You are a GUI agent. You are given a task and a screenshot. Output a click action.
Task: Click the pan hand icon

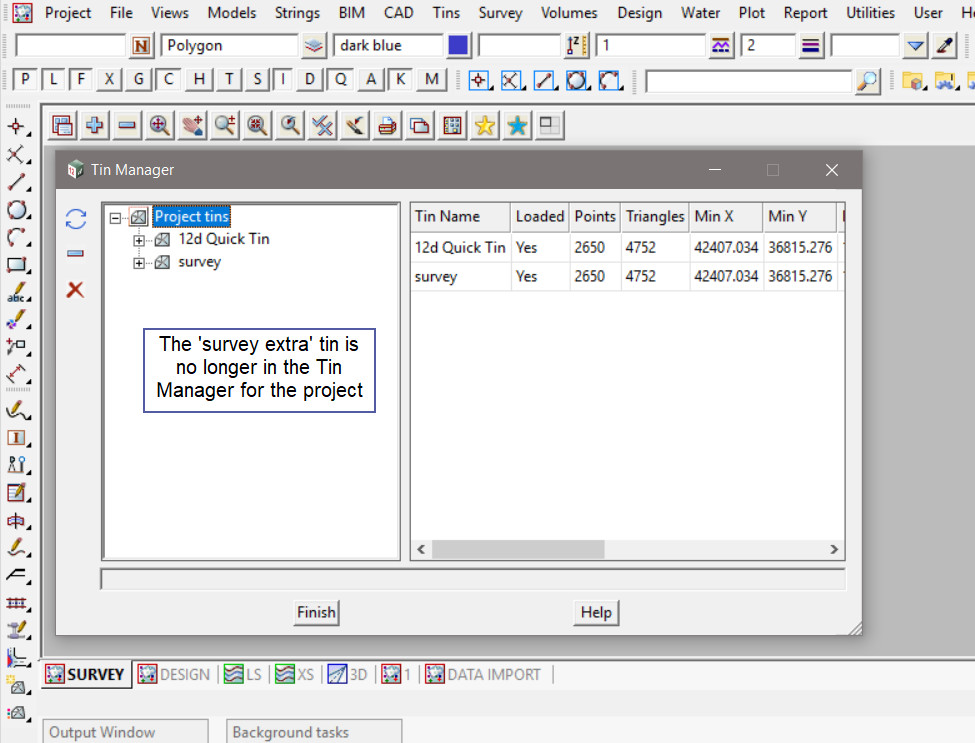[193, 126]
